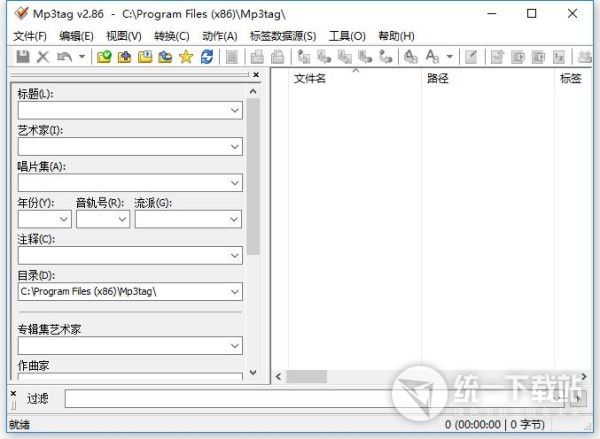Click the Extended tags pencil icon

click(x=471, y=57)
